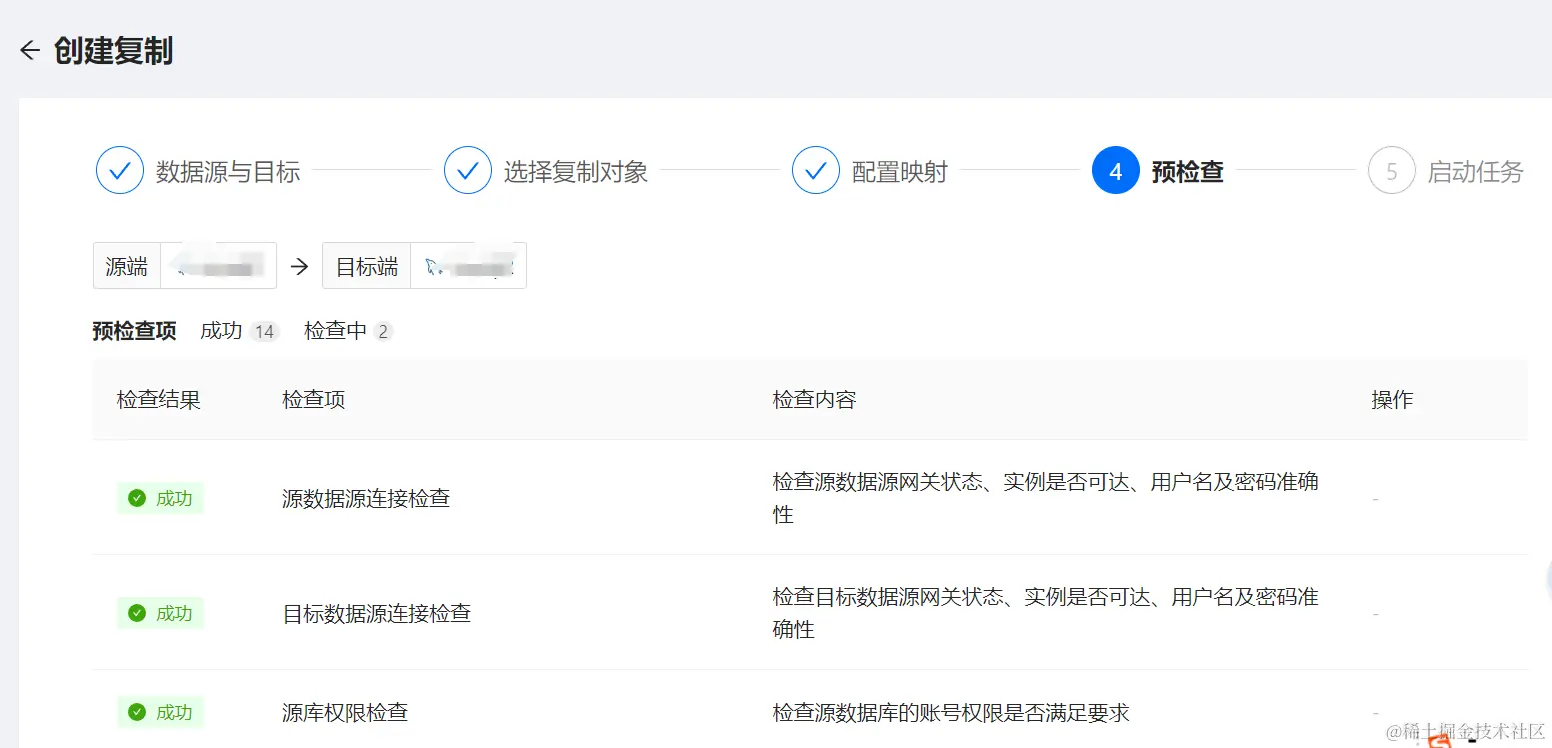The height and width of the screenshot is (748, 1552).
Task: Click the checkmark icon for 配置映射 step
Action: tap(816, 171)
